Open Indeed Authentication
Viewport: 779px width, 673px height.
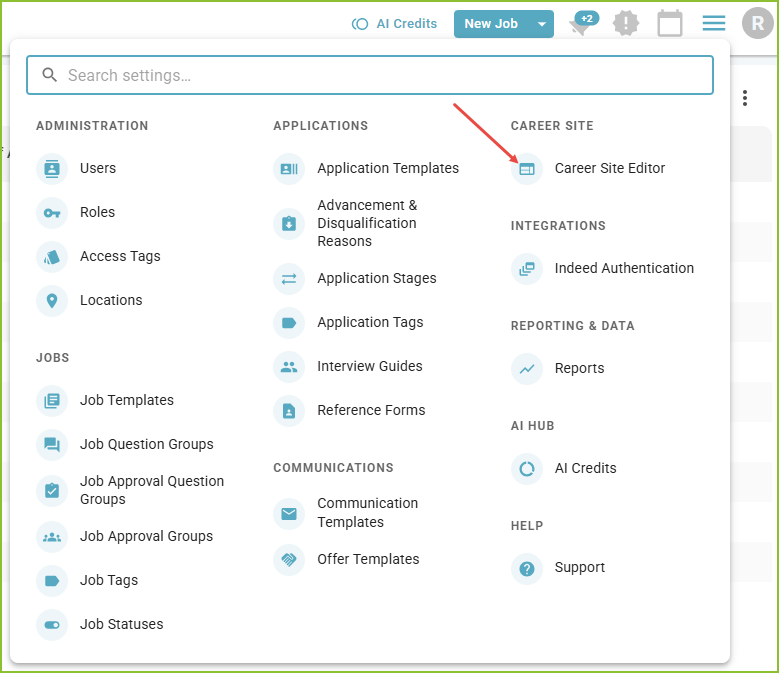click(x=624, y=269)
